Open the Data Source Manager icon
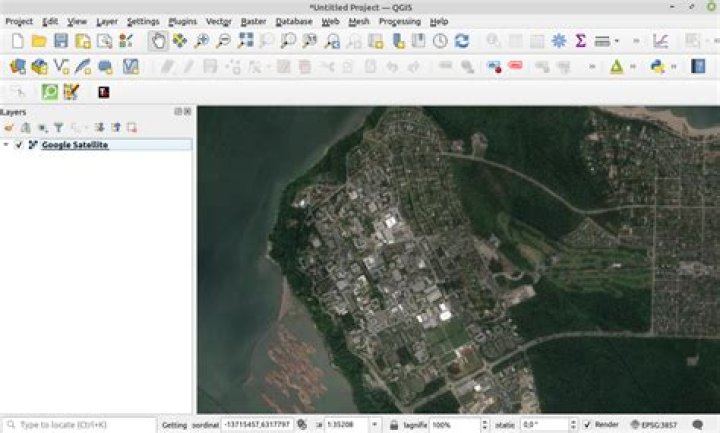Viewport: 720px width, 433px height. (x=17, y=67)
